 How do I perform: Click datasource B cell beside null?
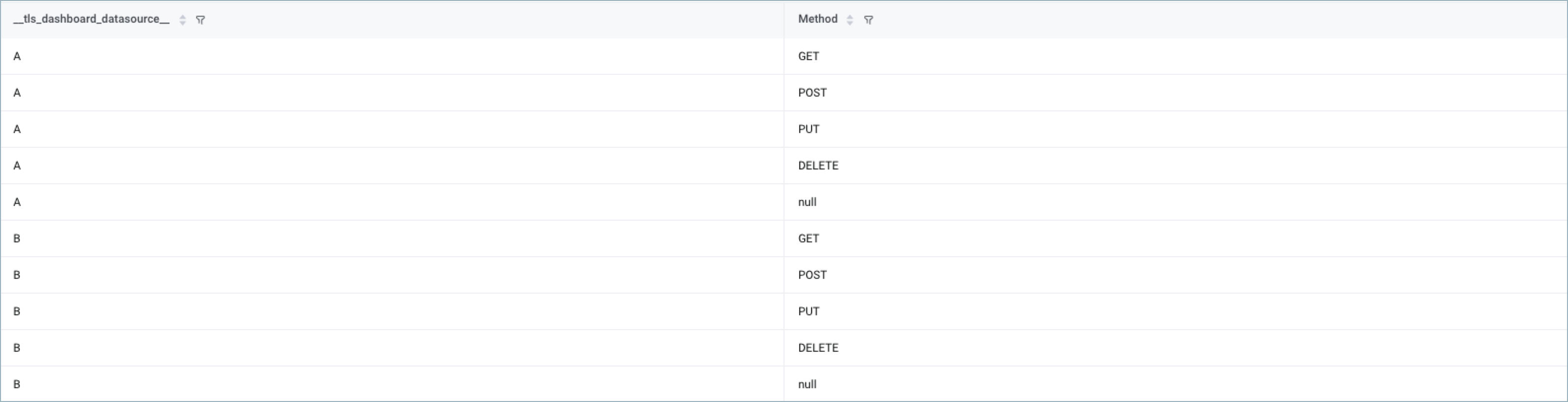point(393,384)
